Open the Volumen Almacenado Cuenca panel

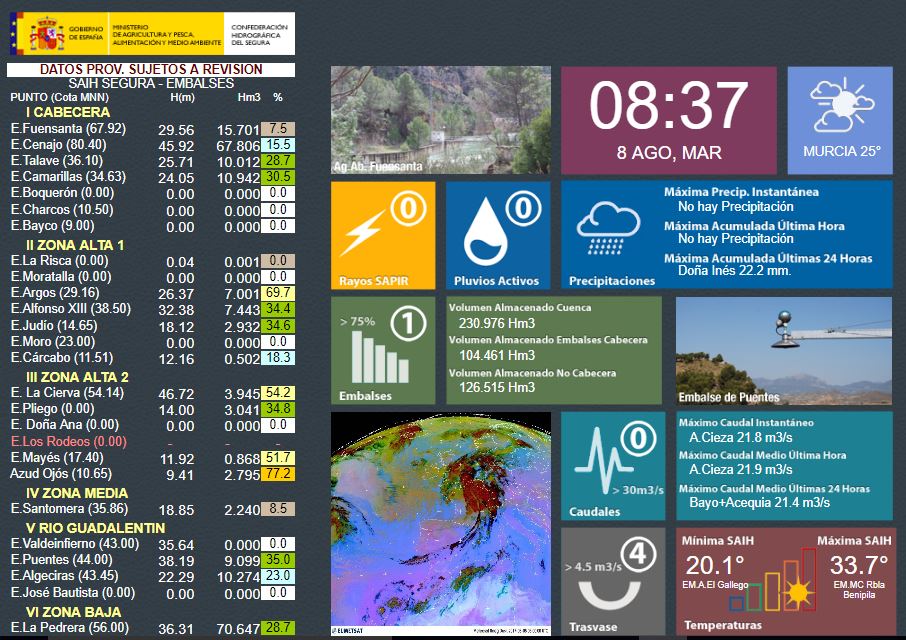[x=554, y=350]
